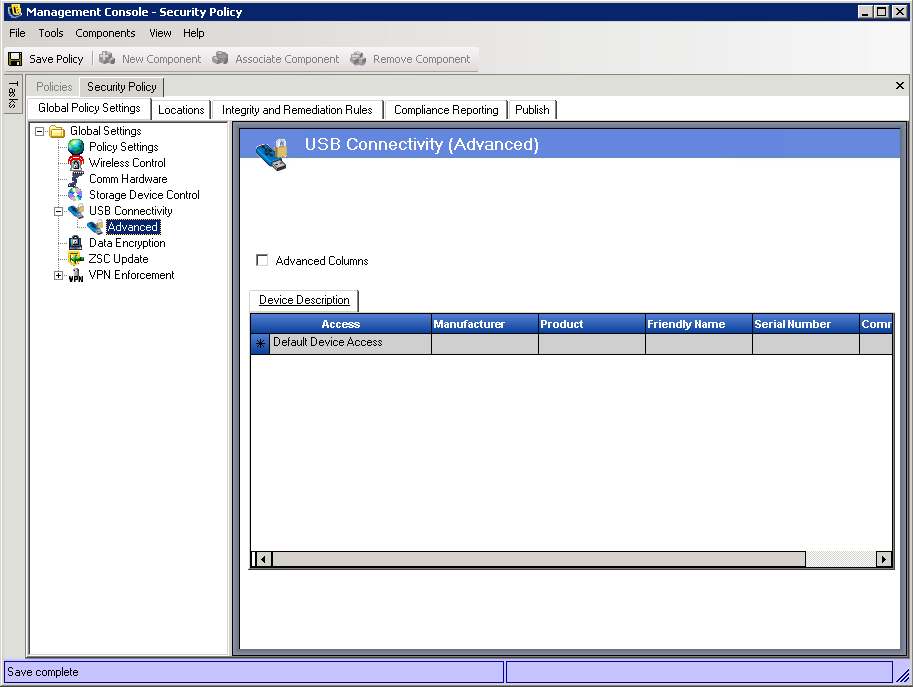This screenshot has width=914, height=687.
Task: Click the Remove Component button label
Action: 421,59
